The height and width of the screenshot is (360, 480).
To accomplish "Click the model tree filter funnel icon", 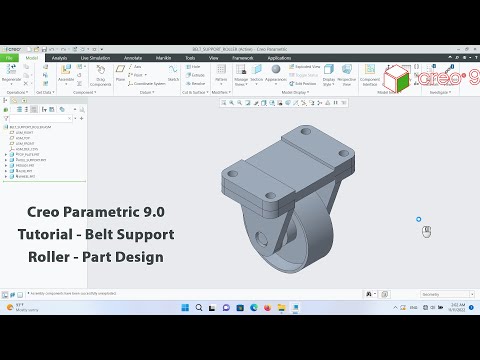I will [x=6, y=118].
